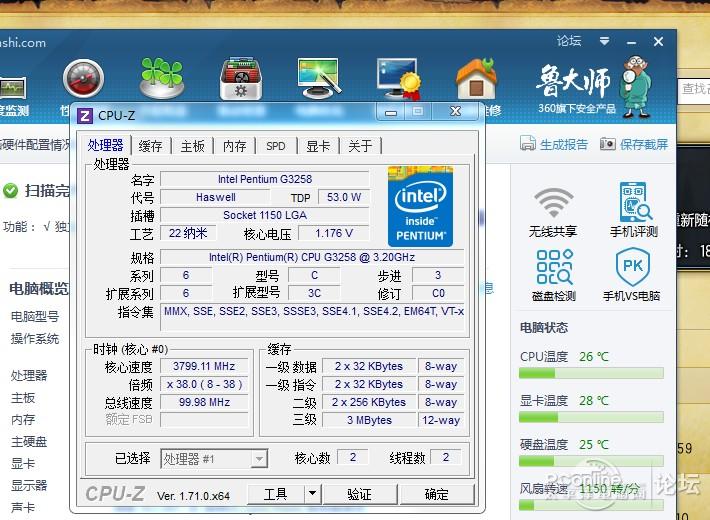Screen dimensions: 710x520
Task: Click the name field Intel Pentium G3258
Action: point(265,179)
